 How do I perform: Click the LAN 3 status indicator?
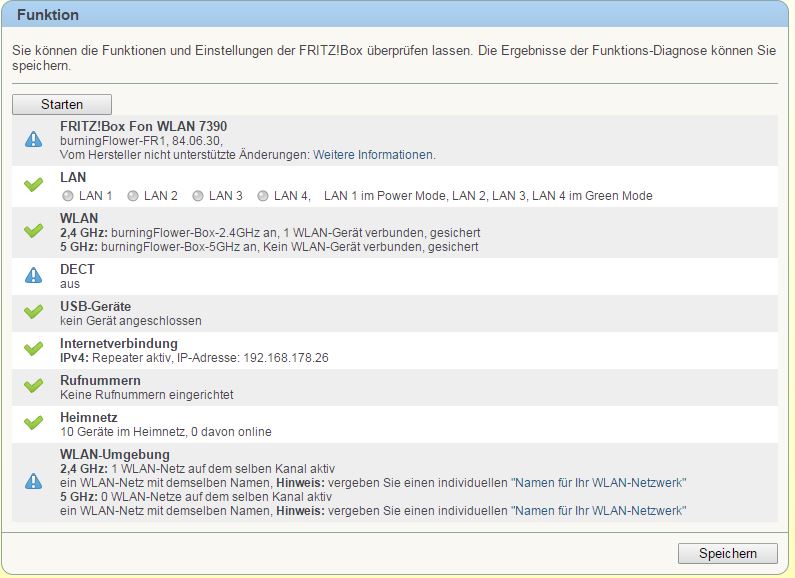click(x=198, y=196)
